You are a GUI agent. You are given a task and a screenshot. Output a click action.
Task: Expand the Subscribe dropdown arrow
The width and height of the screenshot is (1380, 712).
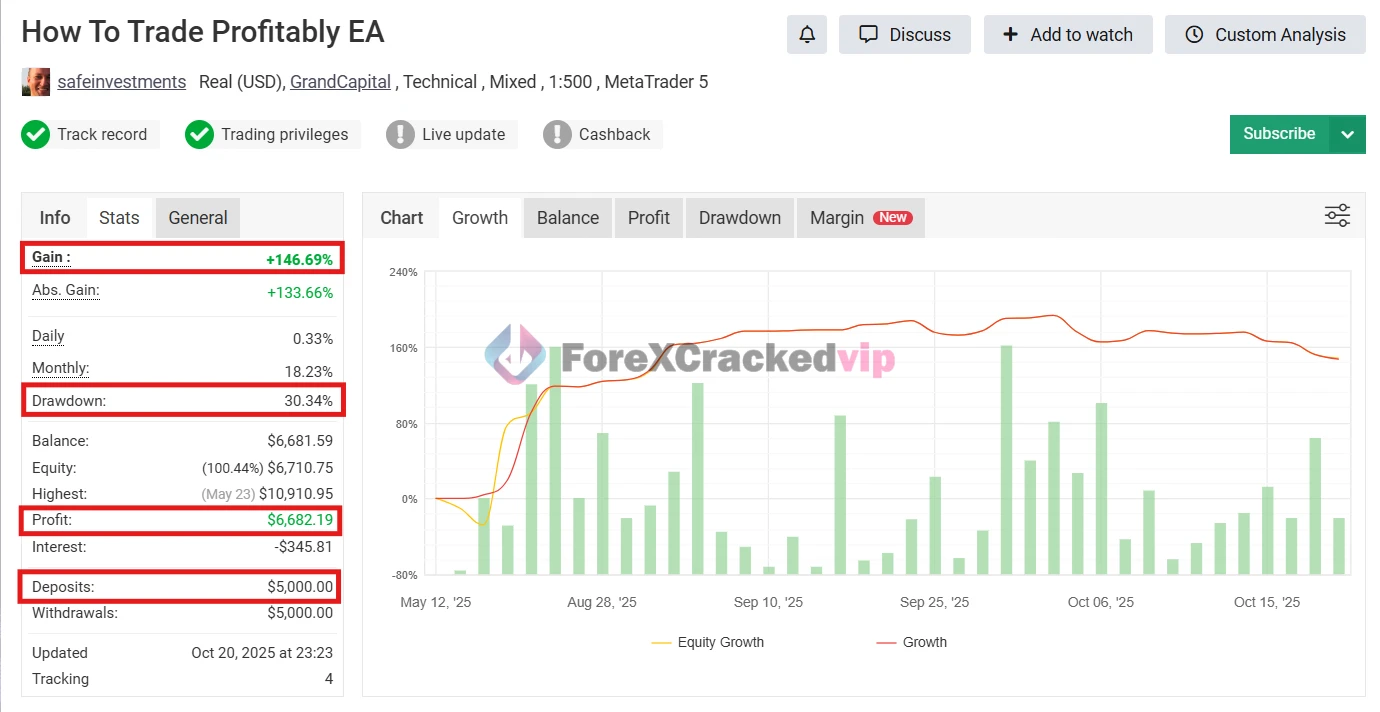(x=1347, y=134)
